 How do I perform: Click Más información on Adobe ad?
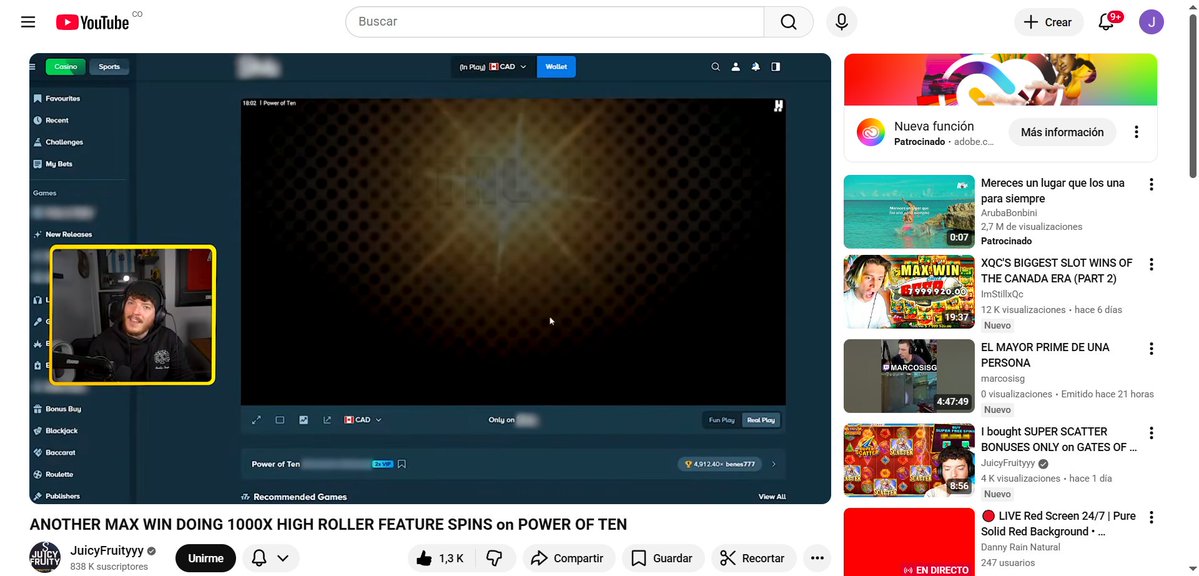coord(1062,132)
